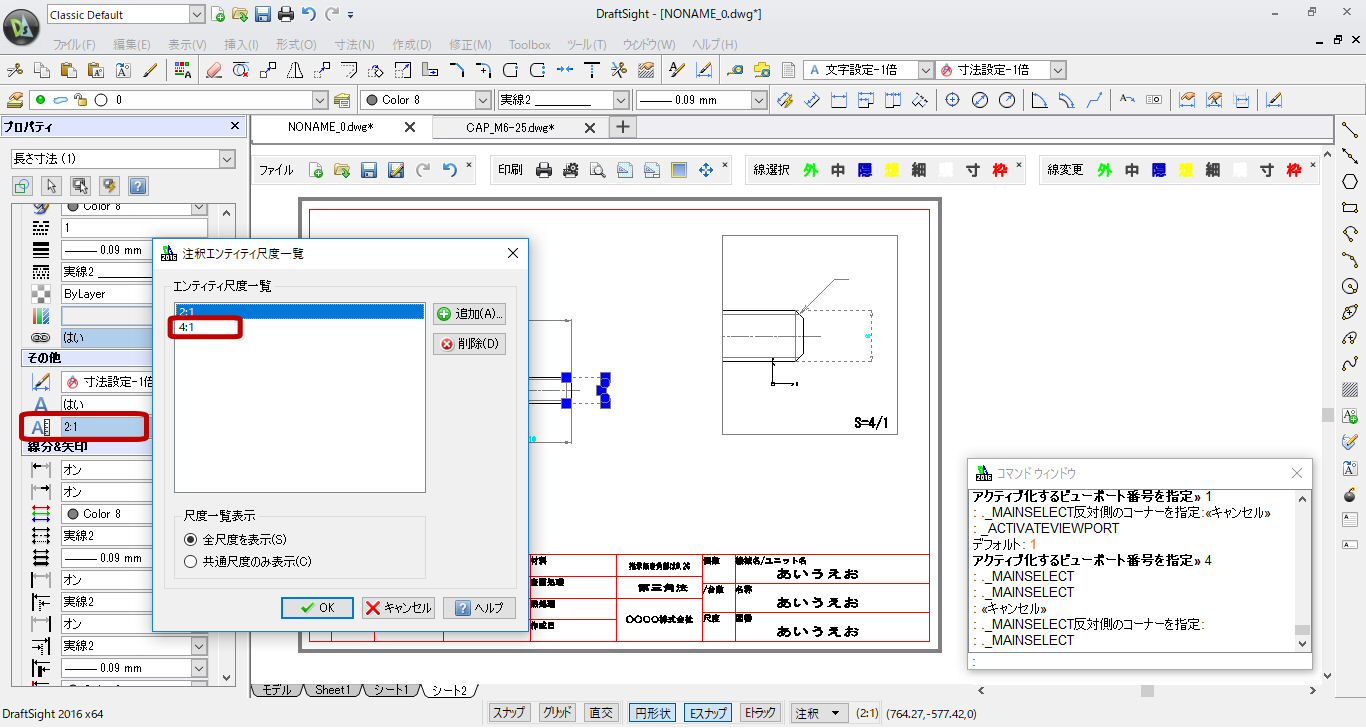Open the Toolbox menu
The width and height of the screenshot is (1366, 728).
point(529,45)
